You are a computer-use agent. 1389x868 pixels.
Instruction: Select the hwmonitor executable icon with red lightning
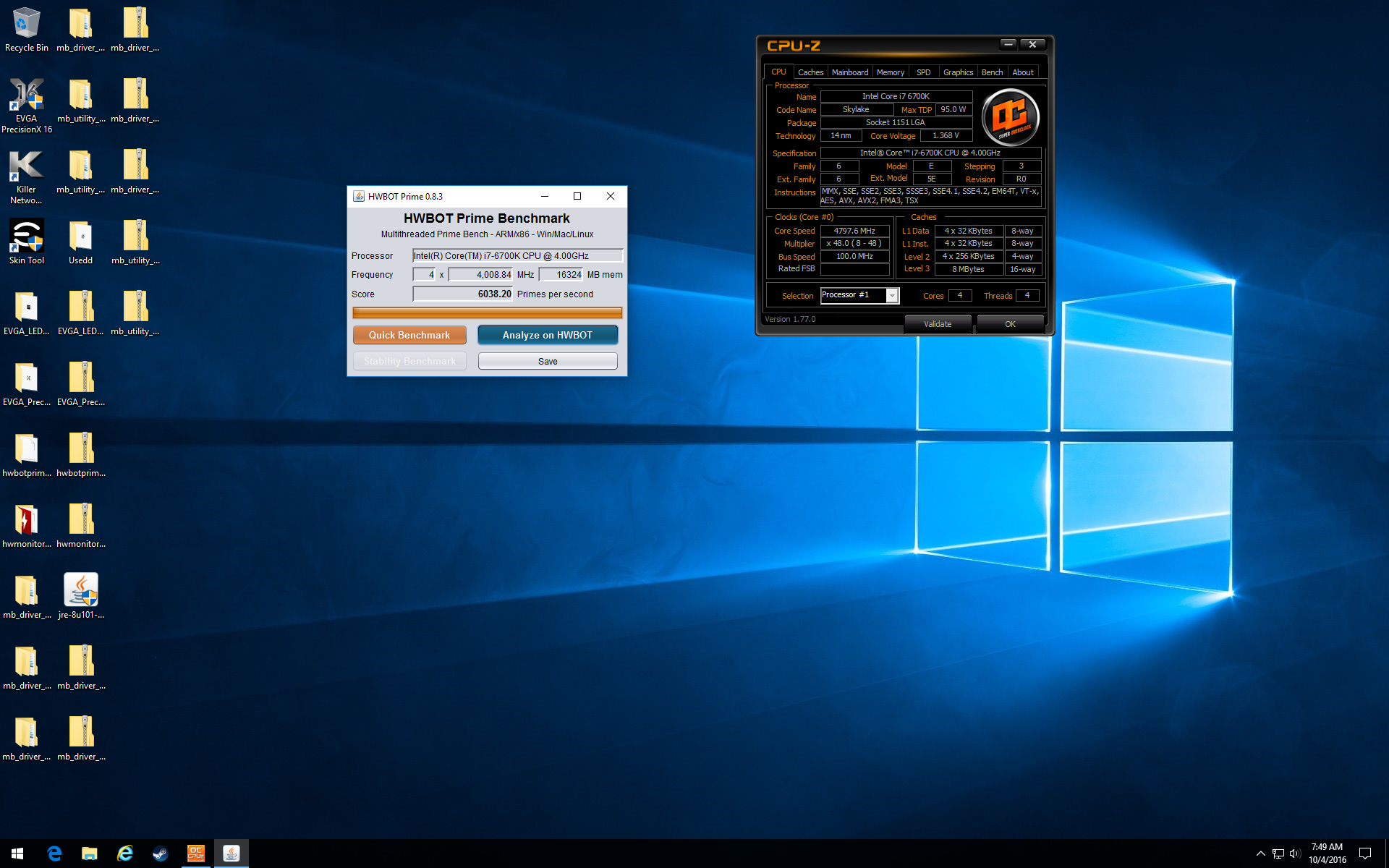(26, 526)
